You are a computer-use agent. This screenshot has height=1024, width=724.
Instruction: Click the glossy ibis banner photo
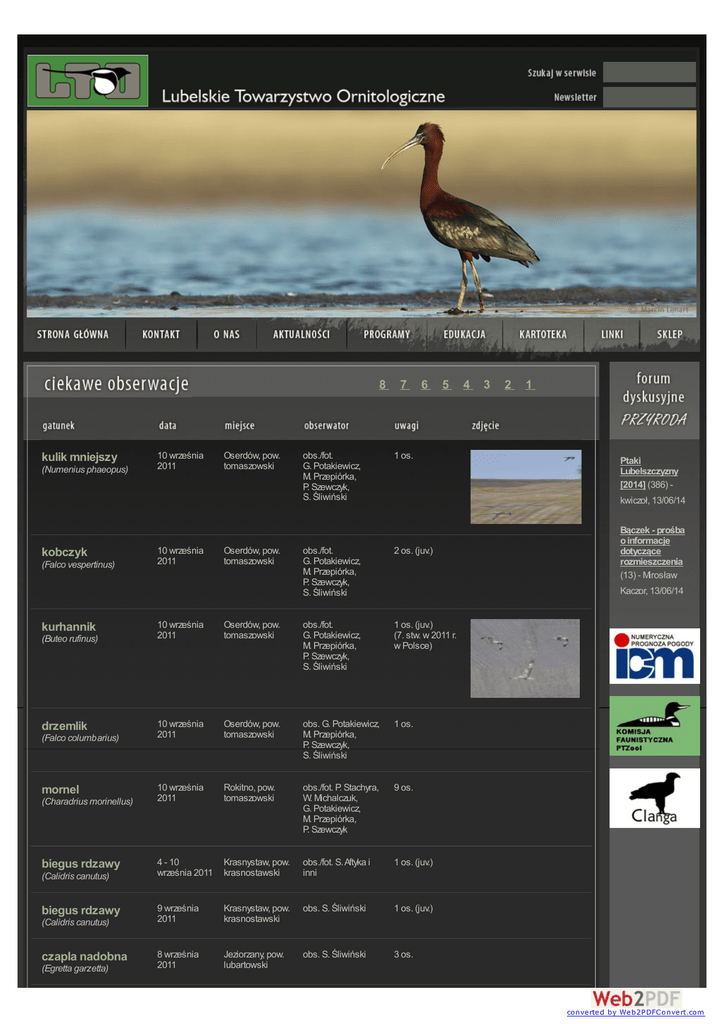(360, 212)
